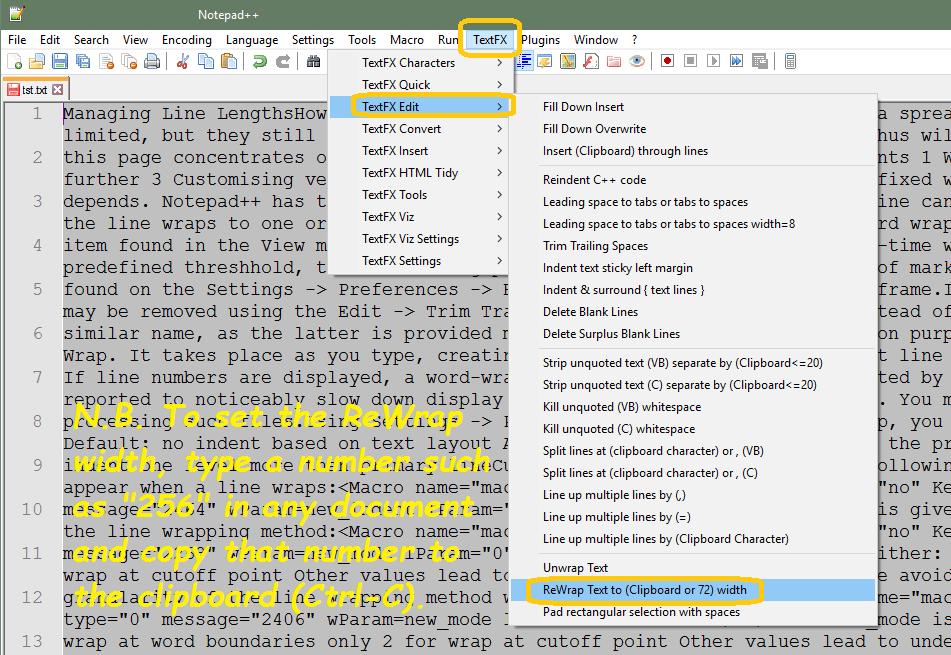Expand the TextFX HTML Tidy submenu
Viewport: 951px width, 655px height.
point(420,173)
